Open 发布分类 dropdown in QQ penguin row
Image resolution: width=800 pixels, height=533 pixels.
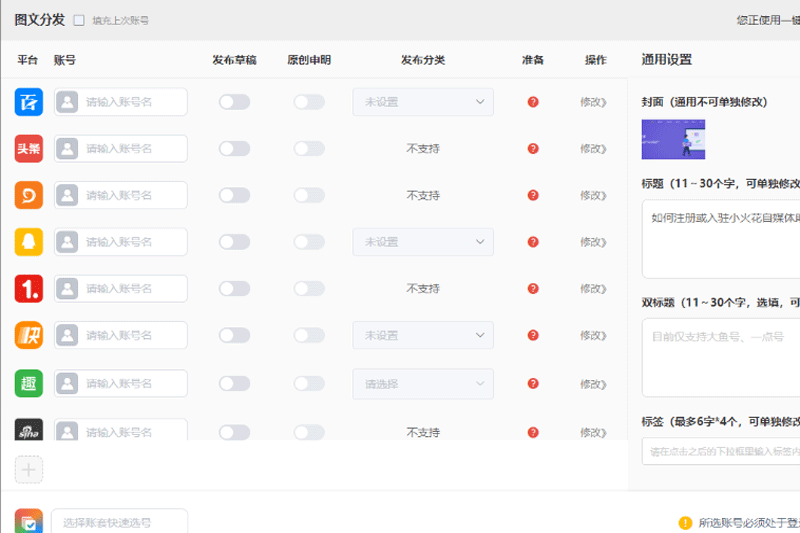point(422,242)
